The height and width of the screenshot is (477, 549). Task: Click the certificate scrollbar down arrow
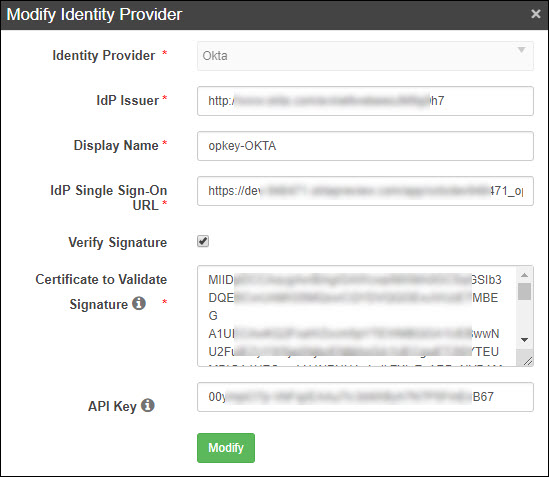pos(524,340)
